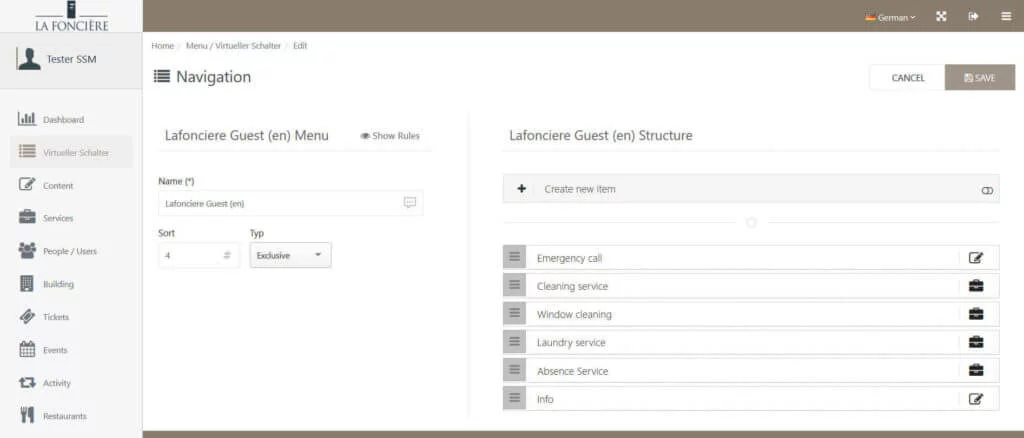Click the Home breadcrumb link
This screenshot has width=1024, height=438.
[x=162, y=46]
